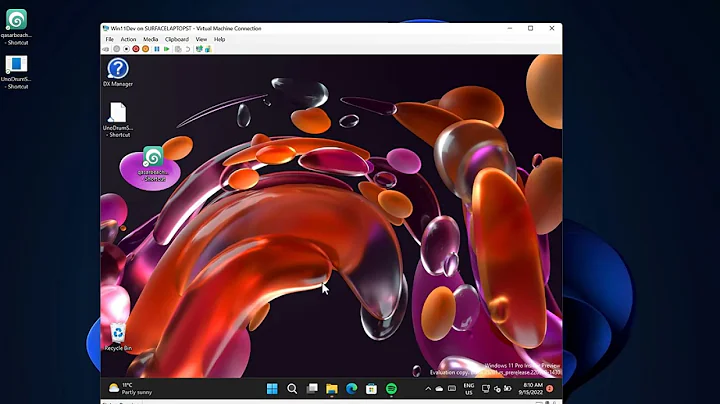Open the weather widget showing Partly sunny
The height and width of the screenshot is (404, 720).
pos(130,389)
